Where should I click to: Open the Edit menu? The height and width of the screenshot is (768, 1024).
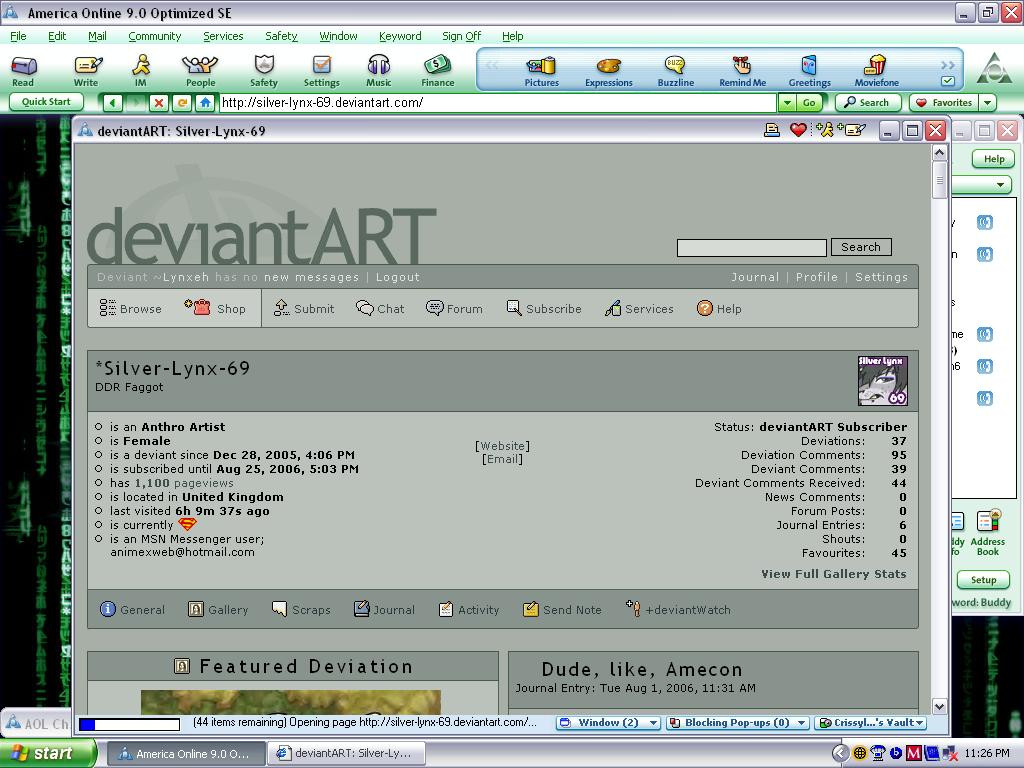click(57, 36)
